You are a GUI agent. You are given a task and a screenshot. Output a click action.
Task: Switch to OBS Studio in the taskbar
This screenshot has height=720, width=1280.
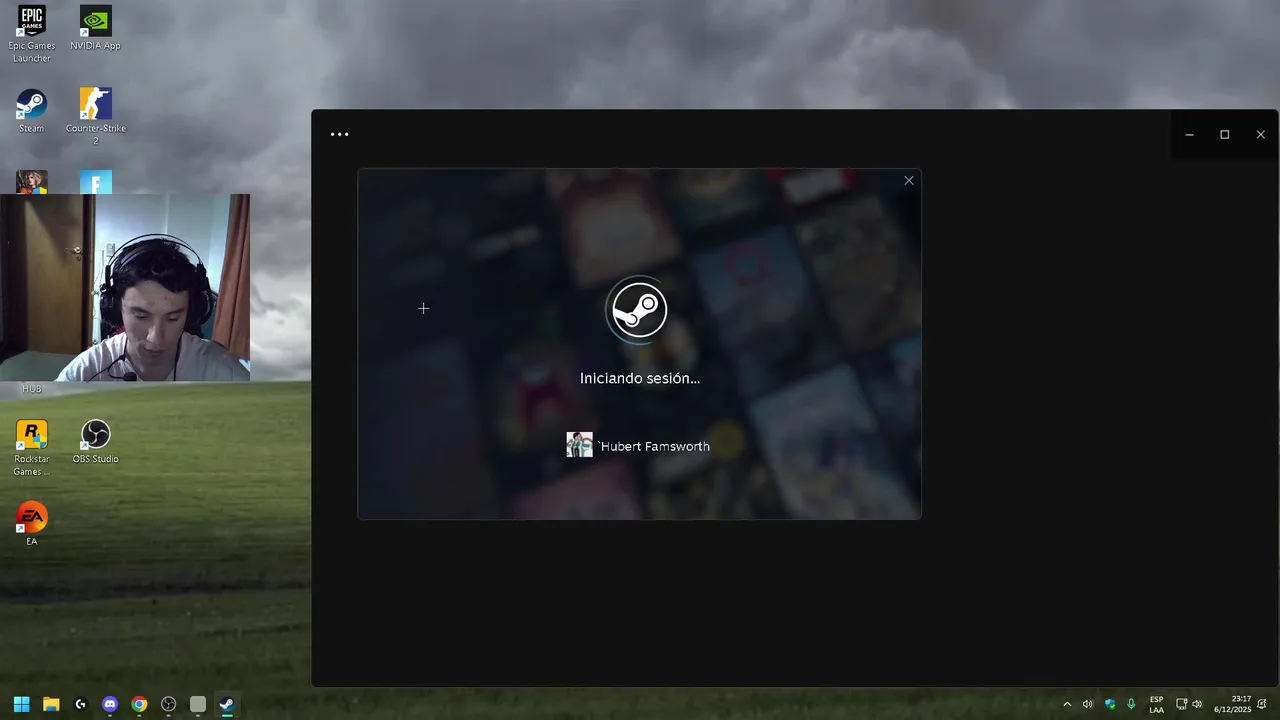click(169, 704)
